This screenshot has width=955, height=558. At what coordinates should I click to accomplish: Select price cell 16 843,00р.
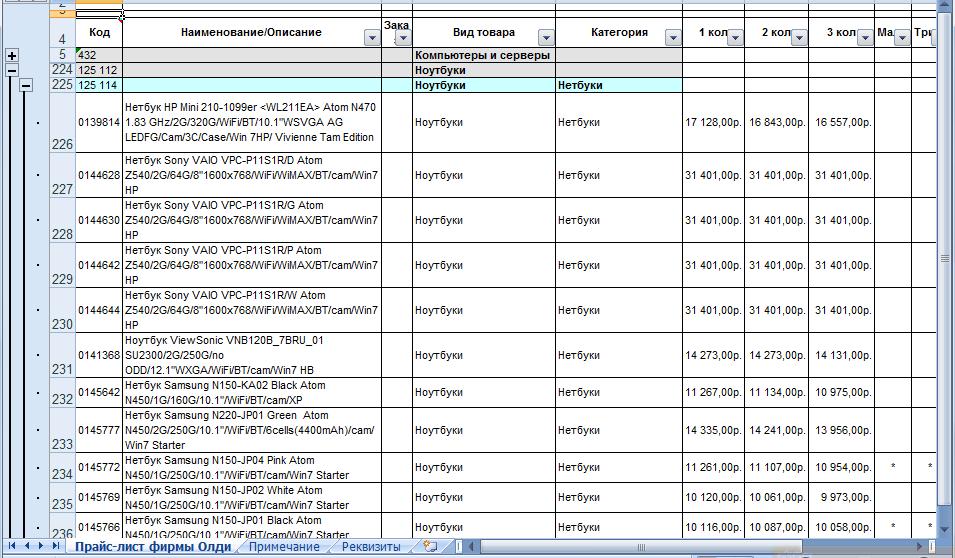(777, 122)
